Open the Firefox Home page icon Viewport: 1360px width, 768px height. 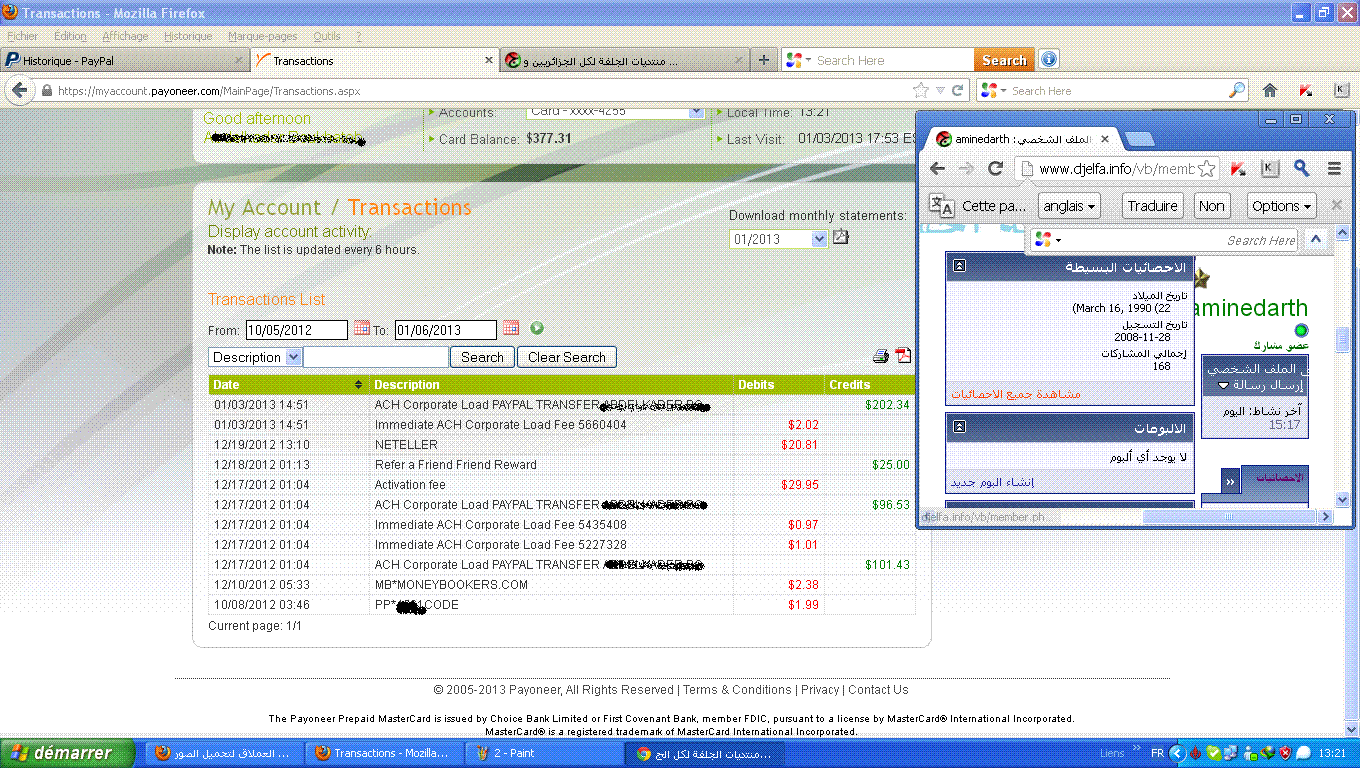[1270, 90]
